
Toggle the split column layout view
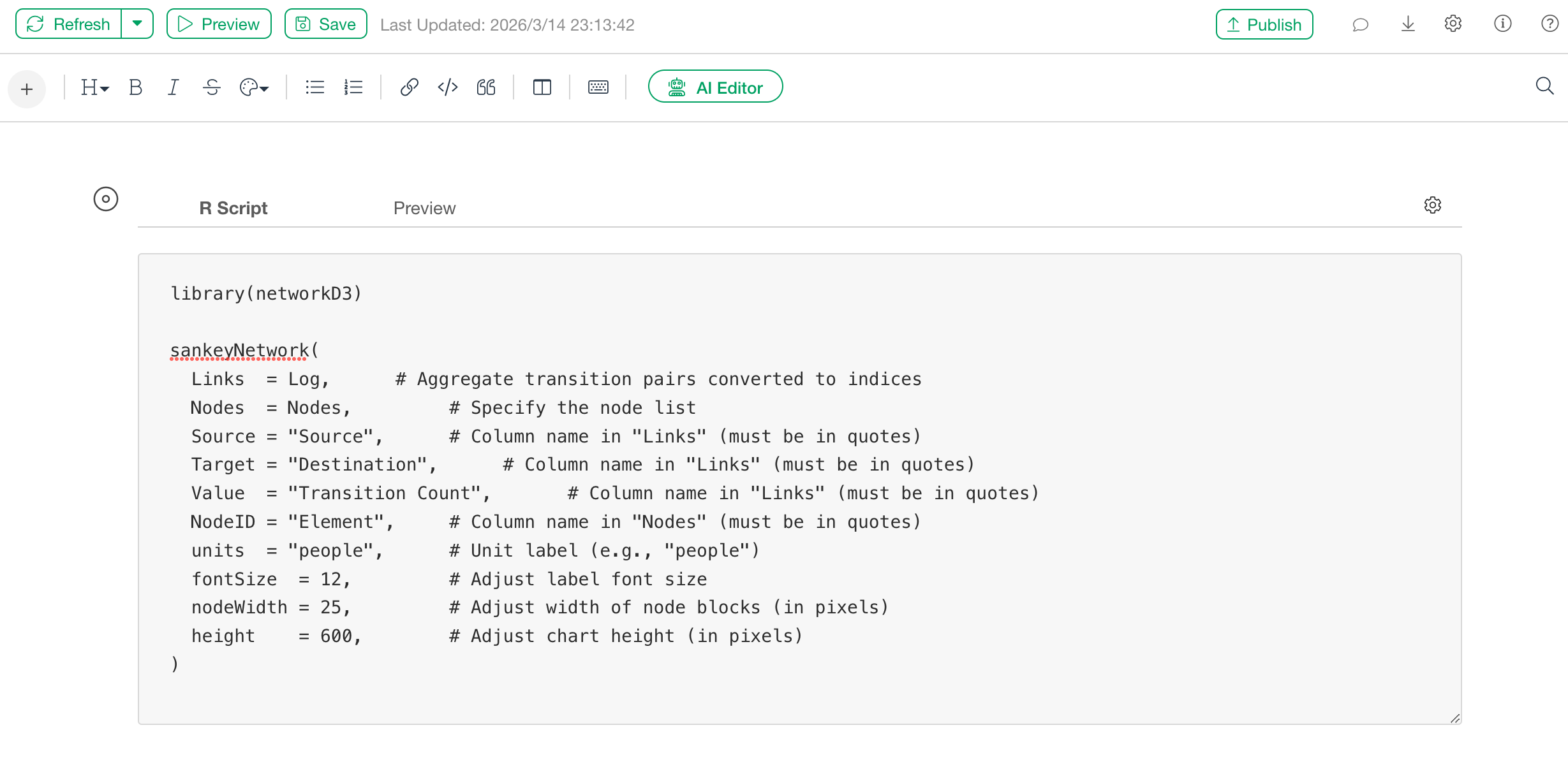pos(542,87)
